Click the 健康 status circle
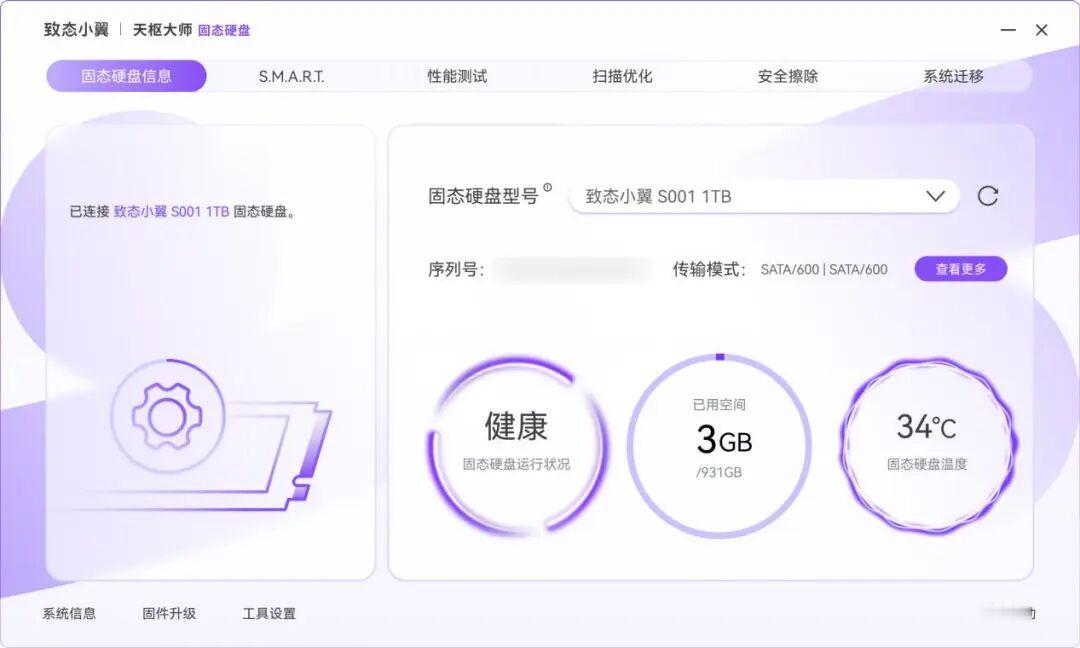Screen dimensions: 1080x648 517,446
